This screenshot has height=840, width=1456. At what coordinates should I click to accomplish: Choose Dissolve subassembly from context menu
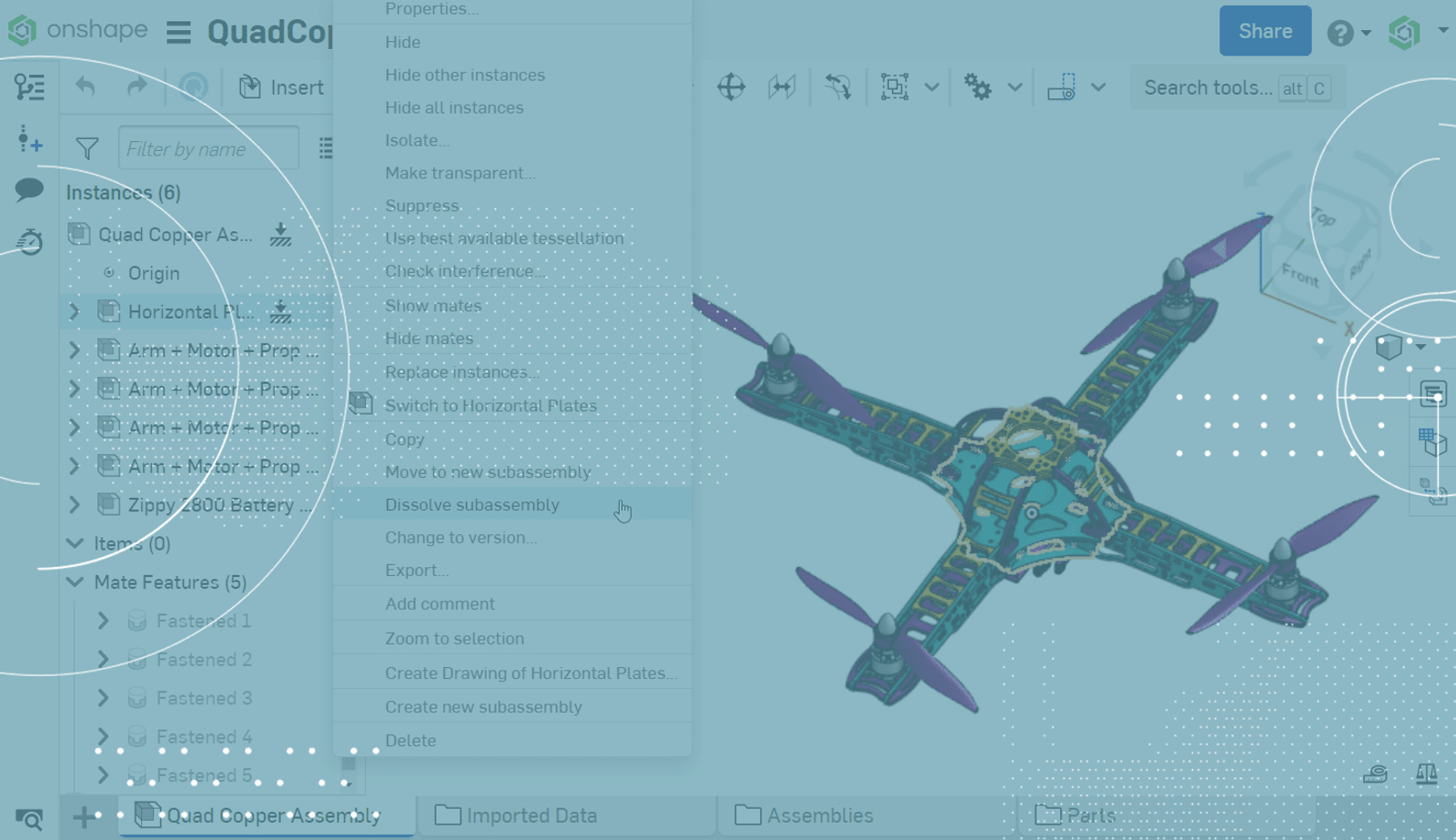(471, 505)
